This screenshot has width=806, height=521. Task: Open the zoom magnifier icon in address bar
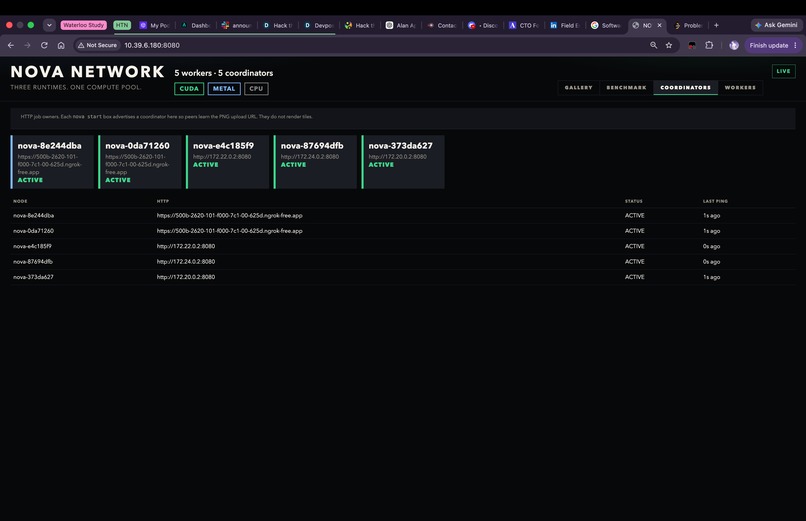(x=653, y=45)
